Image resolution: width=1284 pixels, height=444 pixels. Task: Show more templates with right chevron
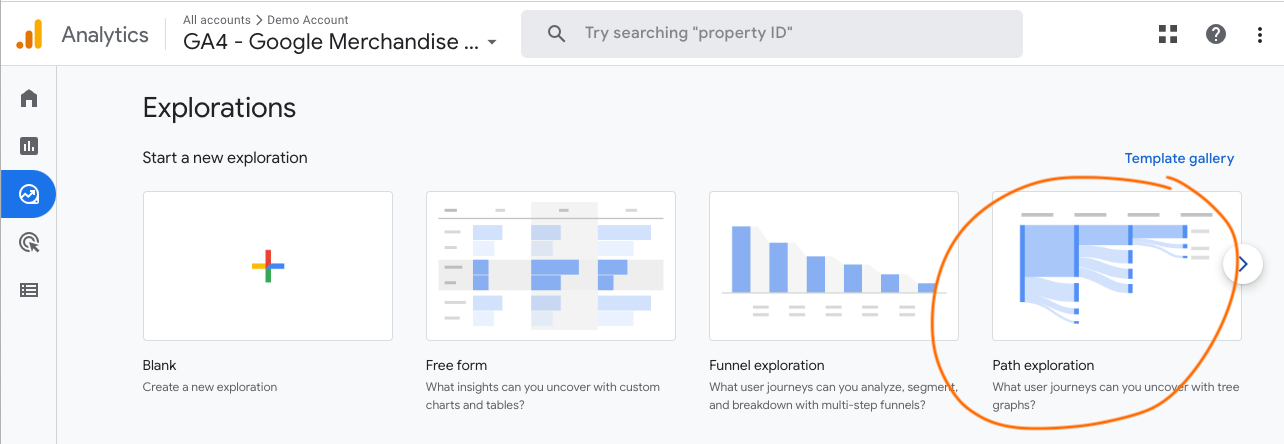(1243, 265)
